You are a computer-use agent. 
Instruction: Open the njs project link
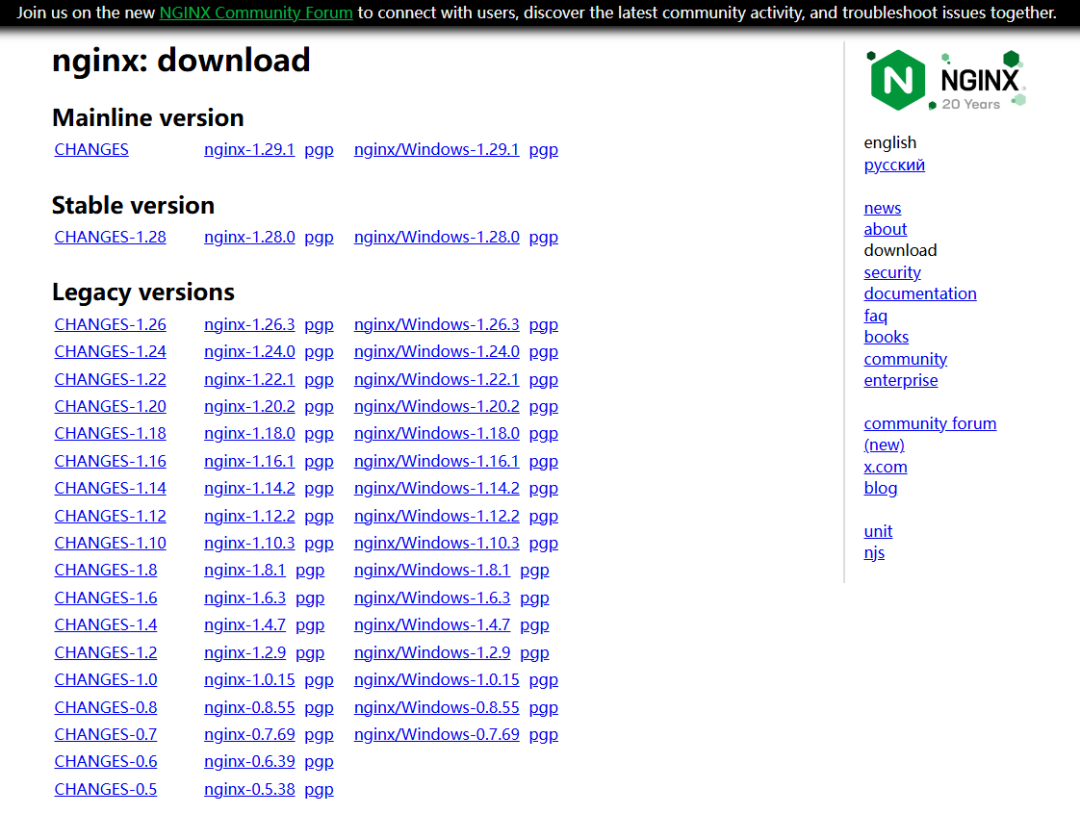click(x=874, y=552)
